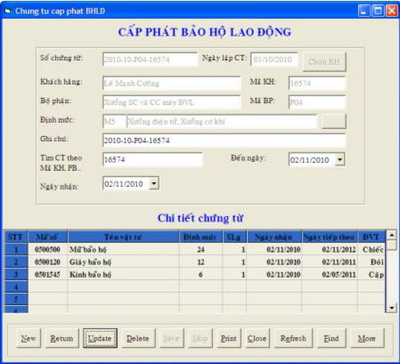
Task: Maximize the Chung tu cap phat window
Action: tap(378, 11)
